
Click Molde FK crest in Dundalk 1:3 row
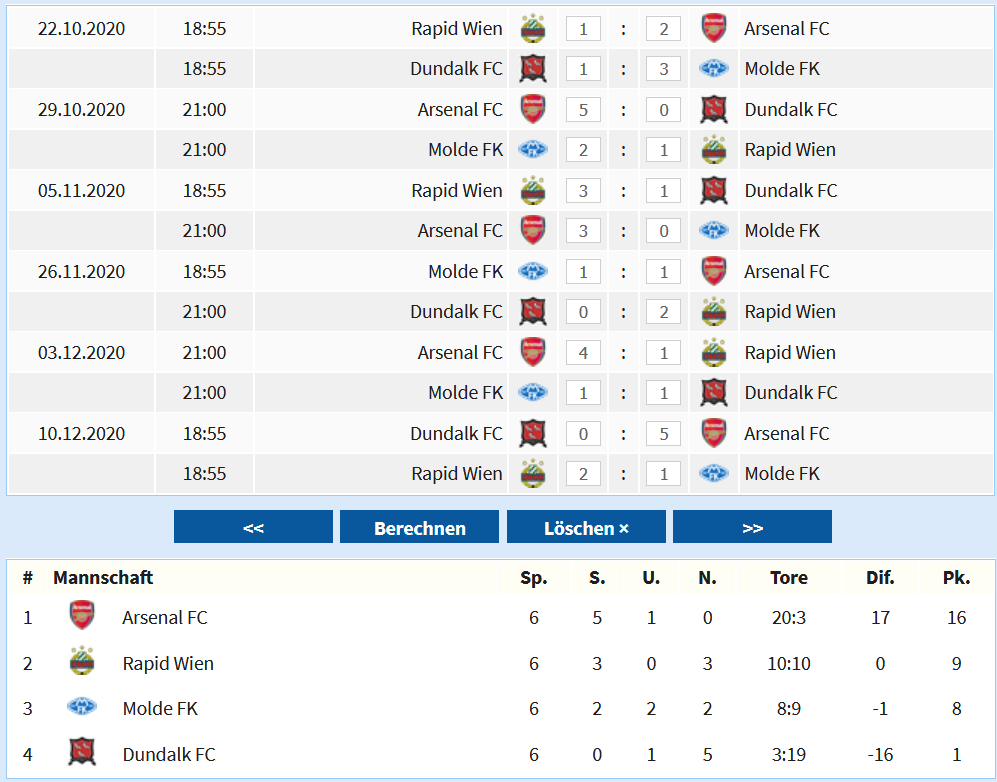click(x=713, y=69)
